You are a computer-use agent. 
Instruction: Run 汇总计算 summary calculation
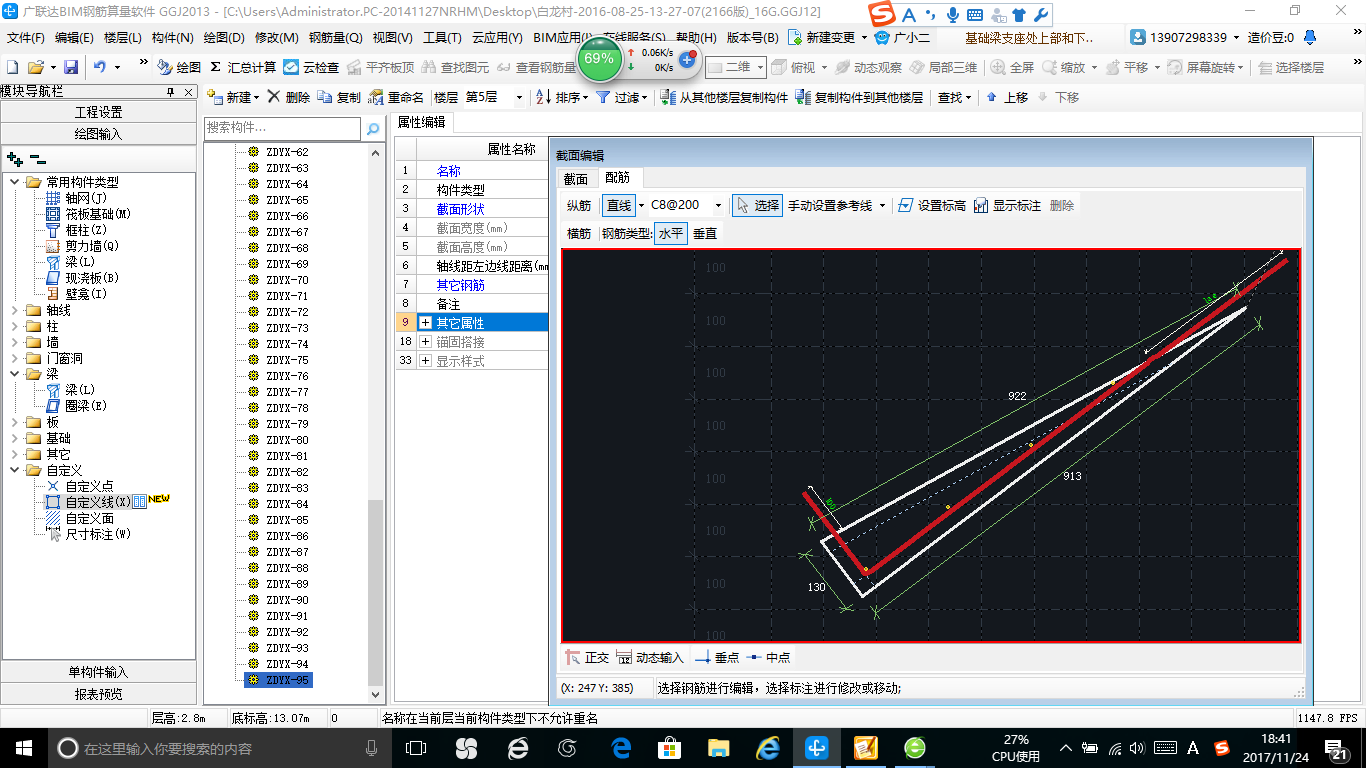243,67
